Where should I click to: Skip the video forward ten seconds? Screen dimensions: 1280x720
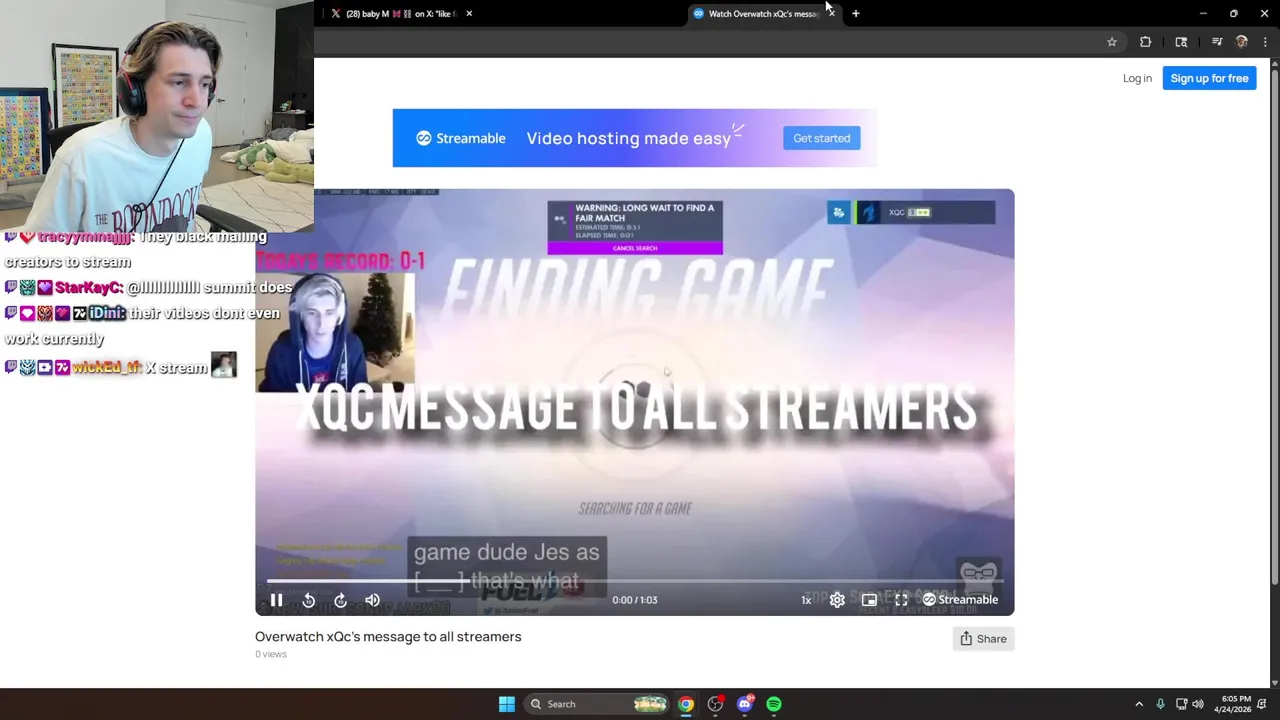click(341, 600)
